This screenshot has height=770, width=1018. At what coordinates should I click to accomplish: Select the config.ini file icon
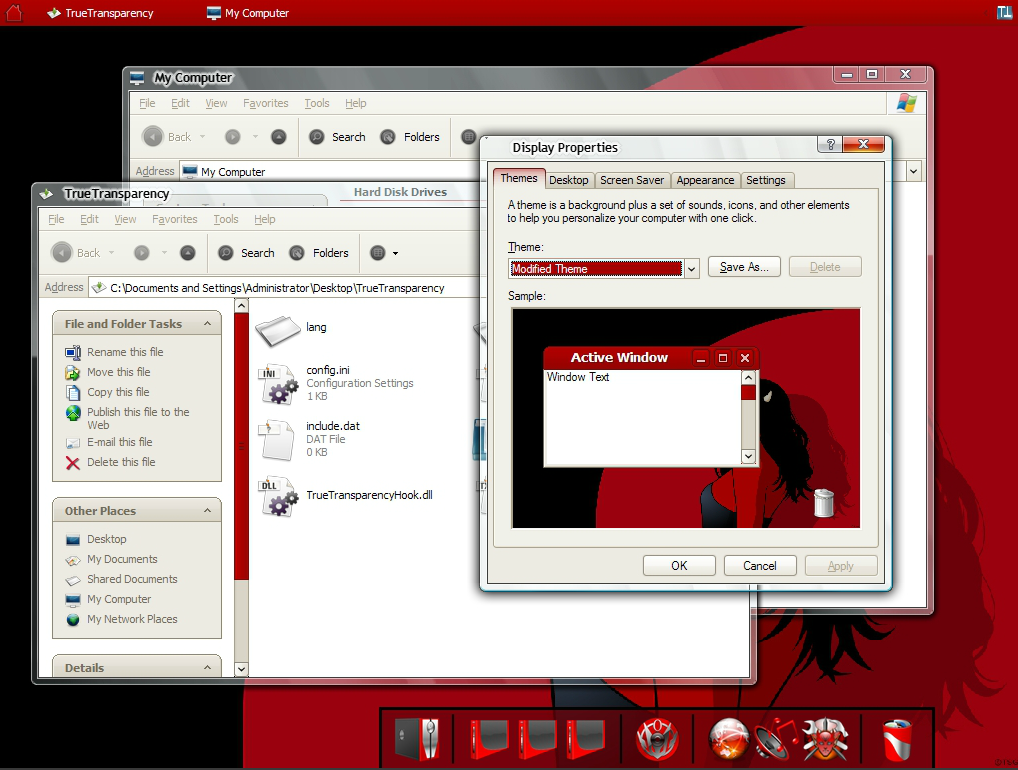pyautogui.click(x=279, y=384)
